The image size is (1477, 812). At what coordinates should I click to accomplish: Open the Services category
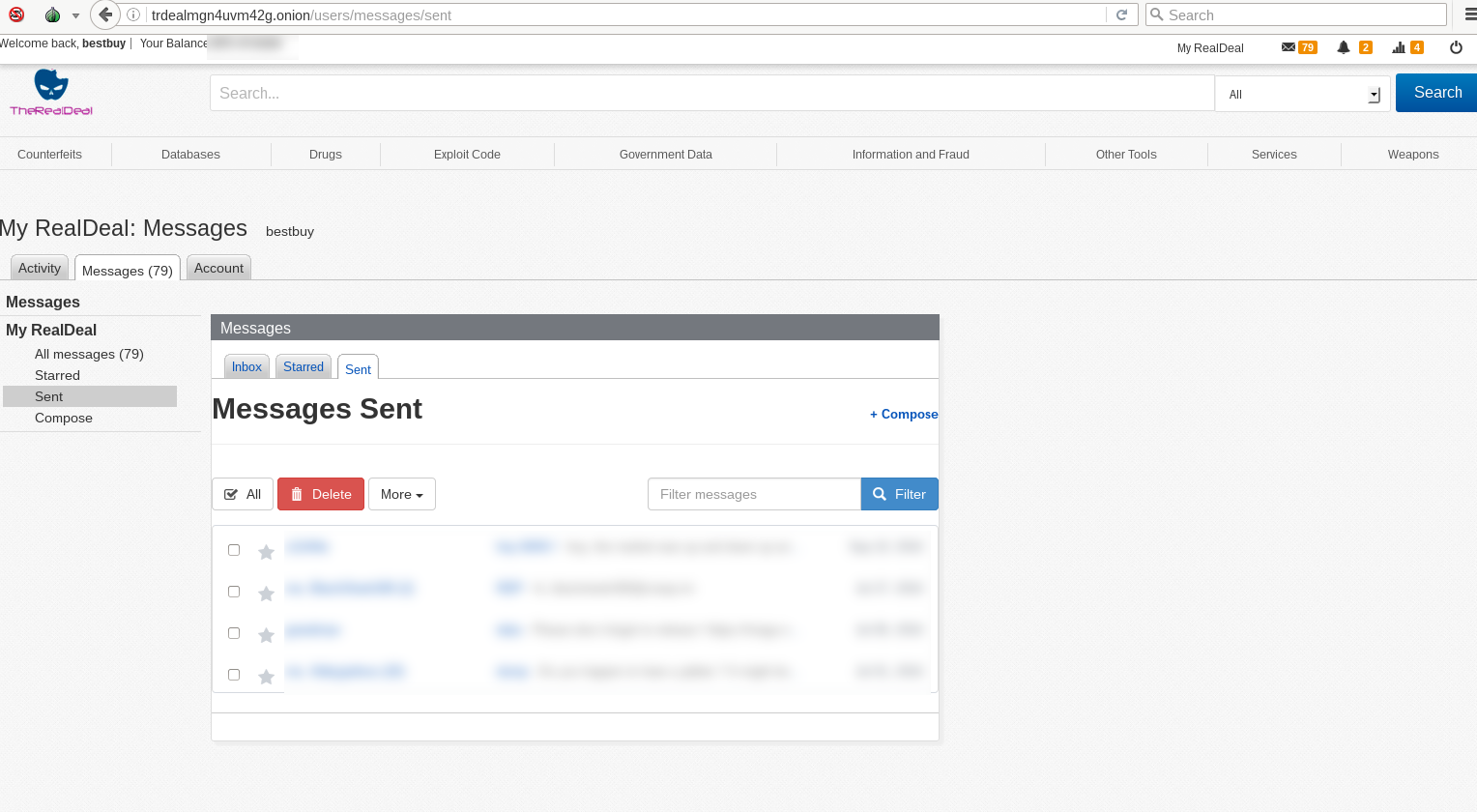click(1274, 155)
